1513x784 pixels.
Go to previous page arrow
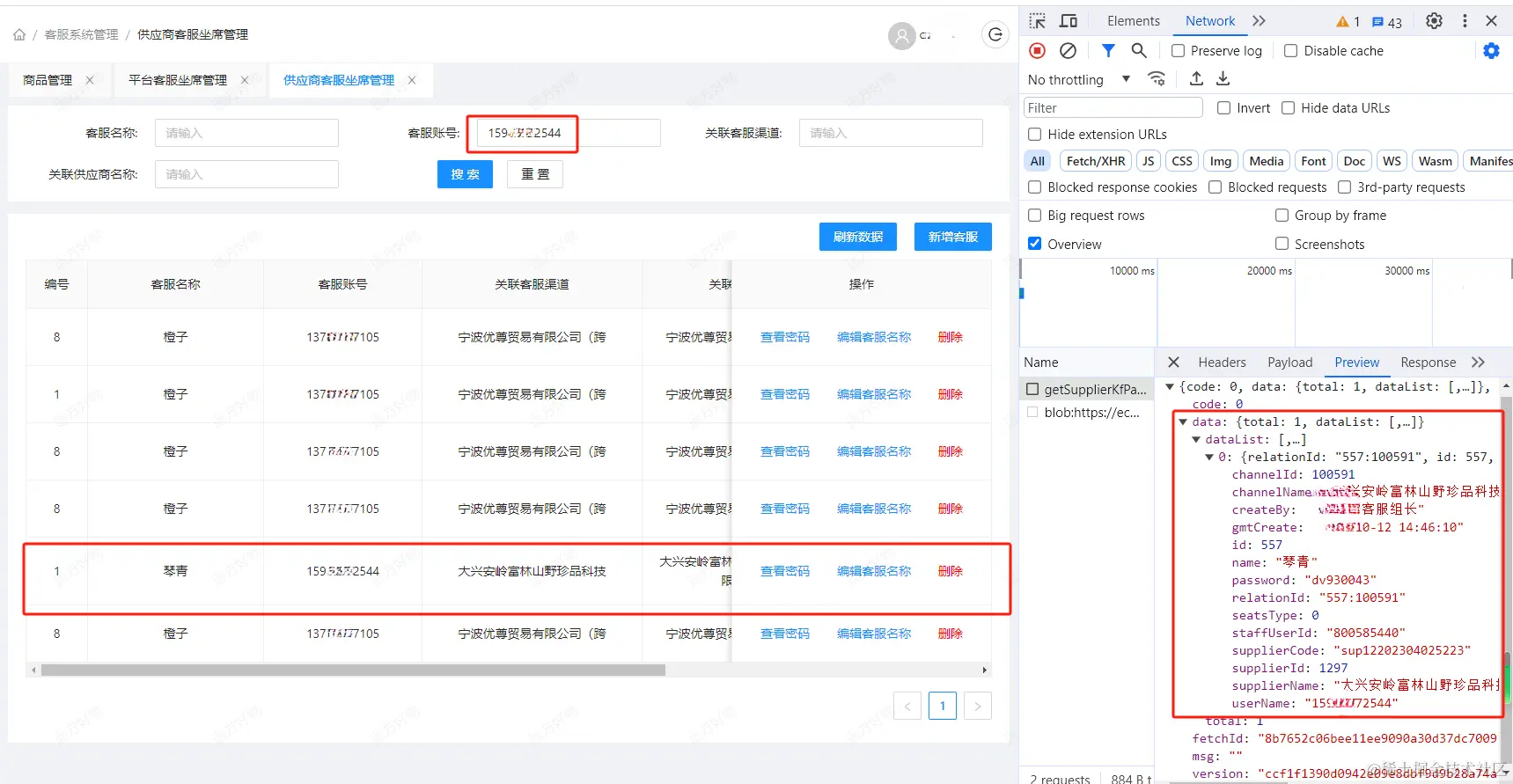[x=907, y=706]
